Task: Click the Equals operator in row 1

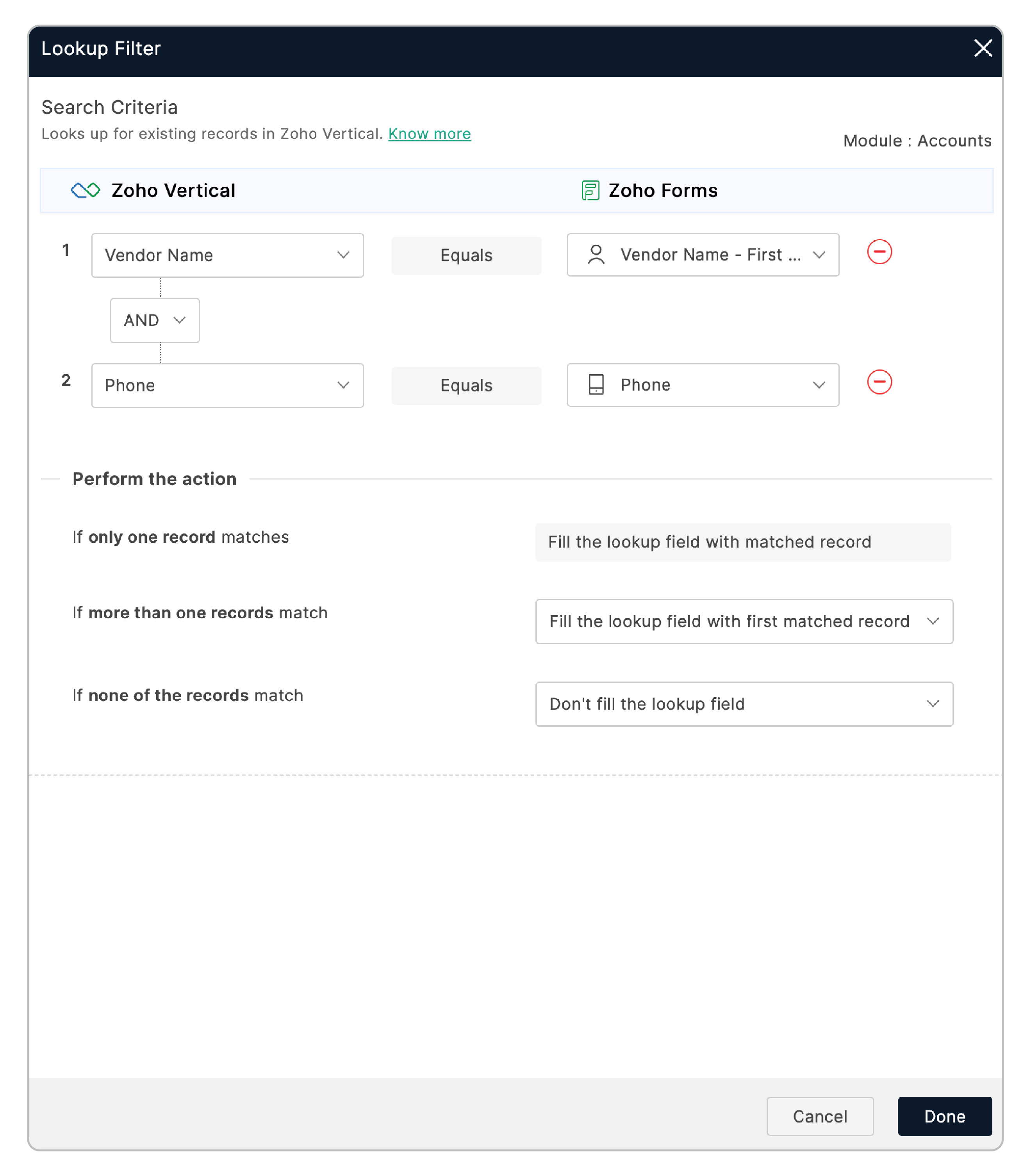Action: coord(466,255)
